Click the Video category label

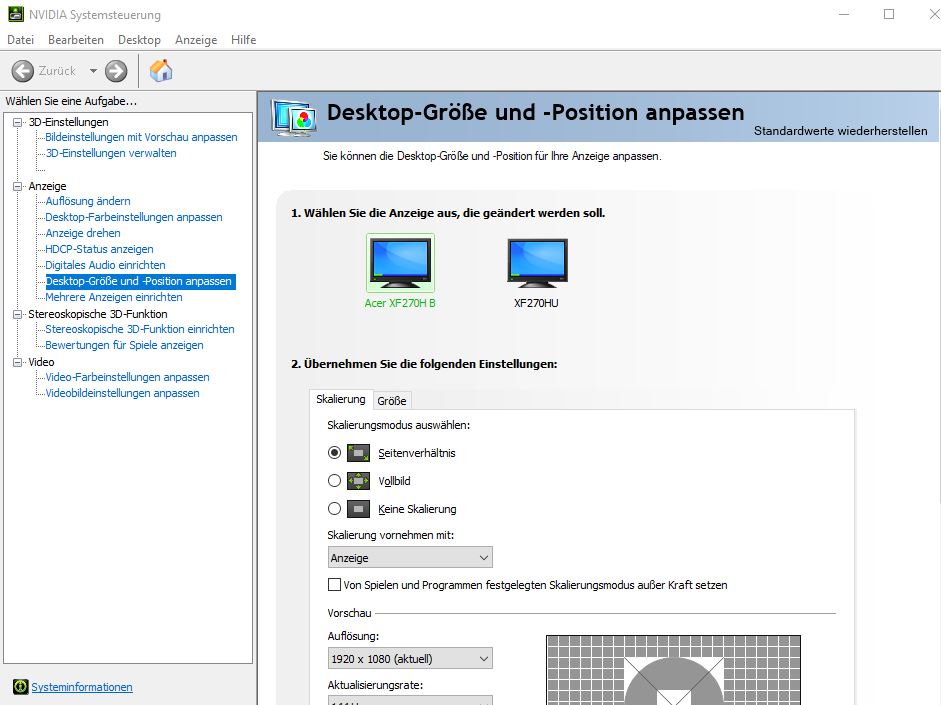pyautogui.click(x=41, y=362)
